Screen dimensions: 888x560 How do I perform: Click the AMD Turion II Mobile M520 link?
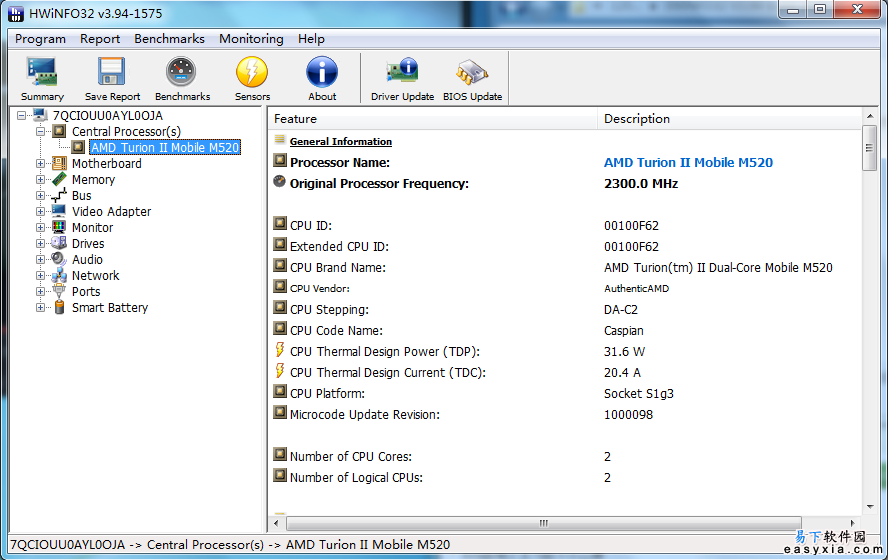coord(688,163)
